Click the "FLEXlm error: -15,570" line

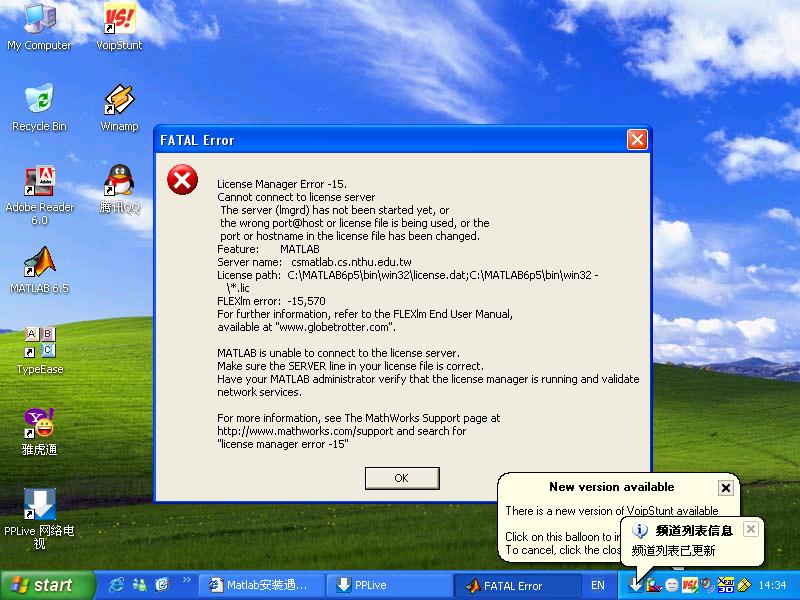click(x=271, y=301)
